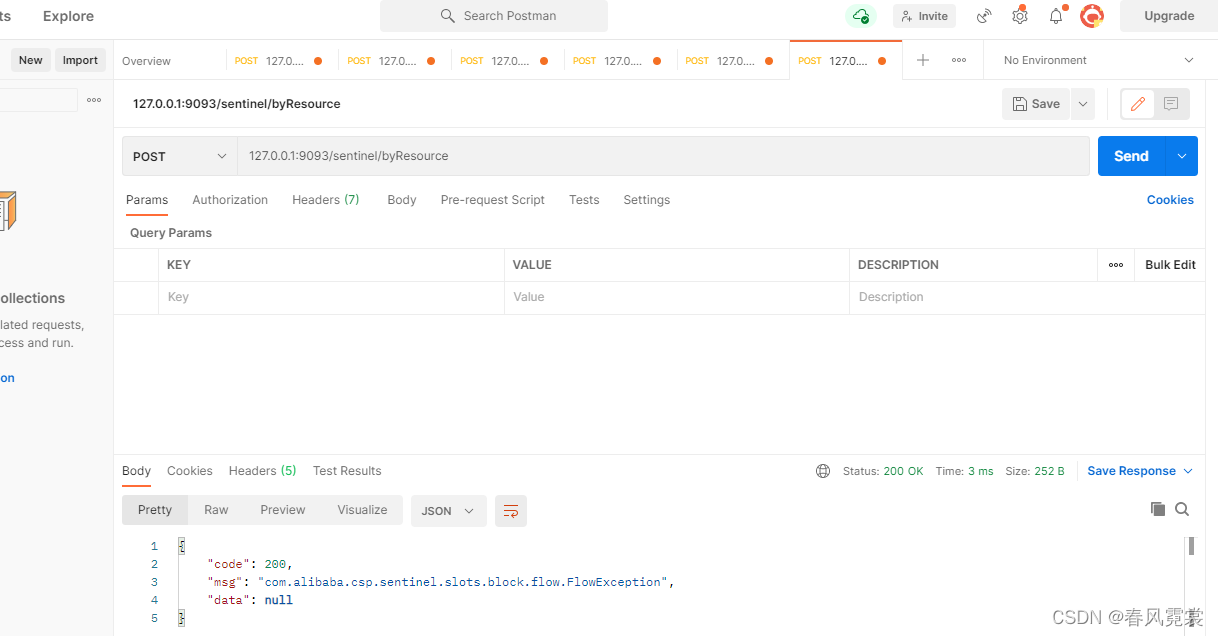Image resolution: width=1218 pixels, height=636 pixels.
Task: Switch to the Overview tab
Action: (x=146, y=61)
